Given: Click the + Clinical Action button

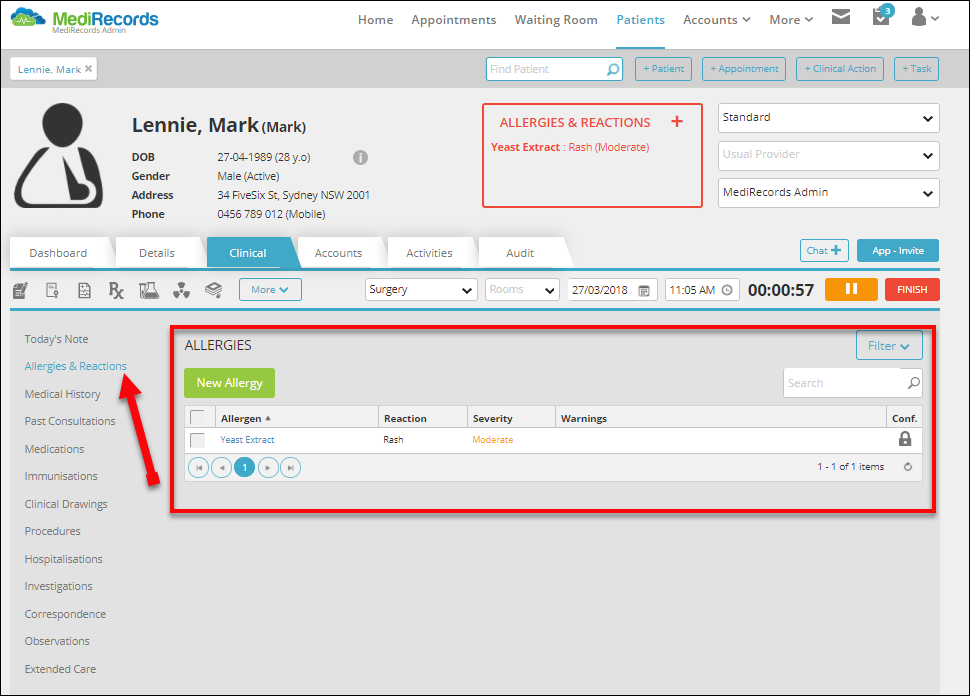Looking at the screenshot, I should (x=840, y=69).
